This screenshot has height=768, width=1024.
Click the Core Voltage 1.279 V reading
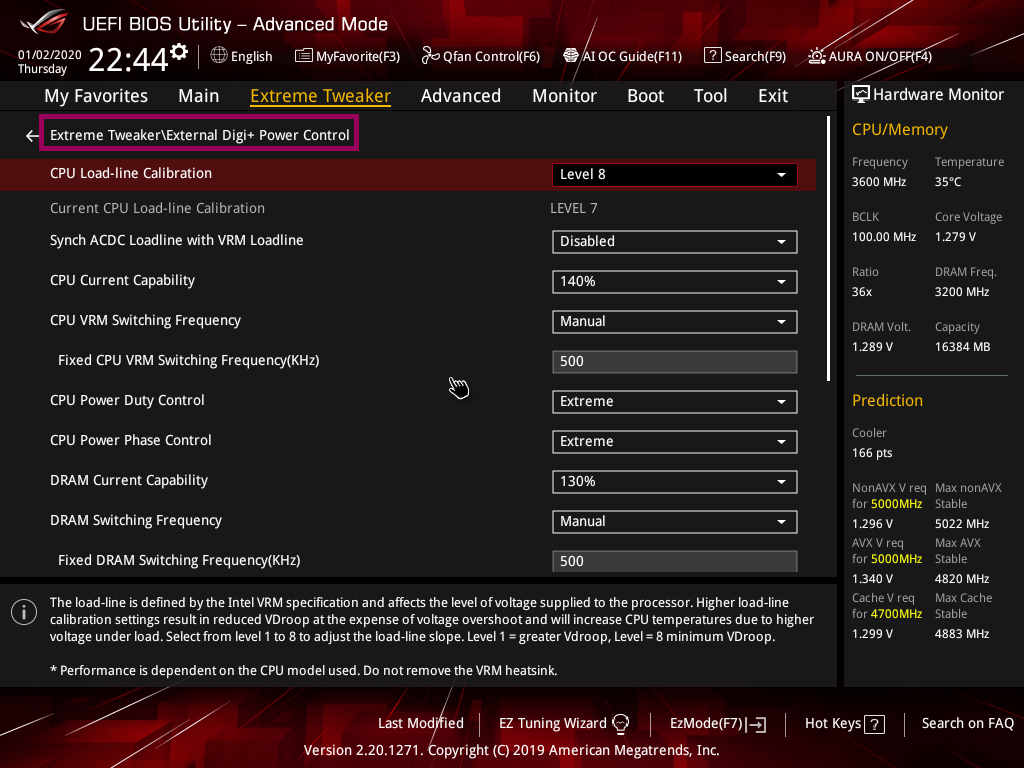click(955, 237)
